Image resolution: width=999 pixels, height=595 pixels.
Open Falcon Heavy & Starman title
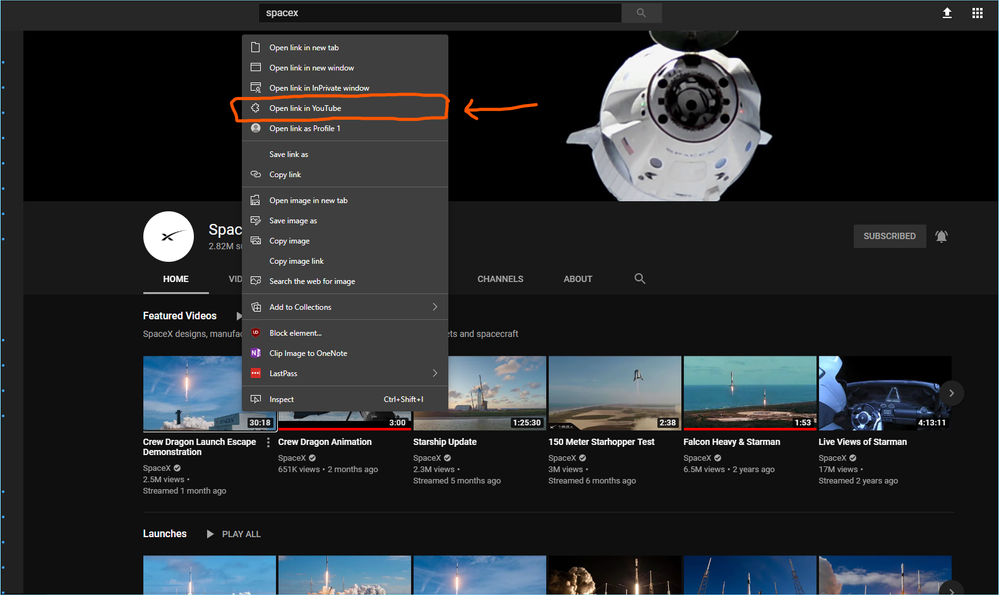[731, 442]
